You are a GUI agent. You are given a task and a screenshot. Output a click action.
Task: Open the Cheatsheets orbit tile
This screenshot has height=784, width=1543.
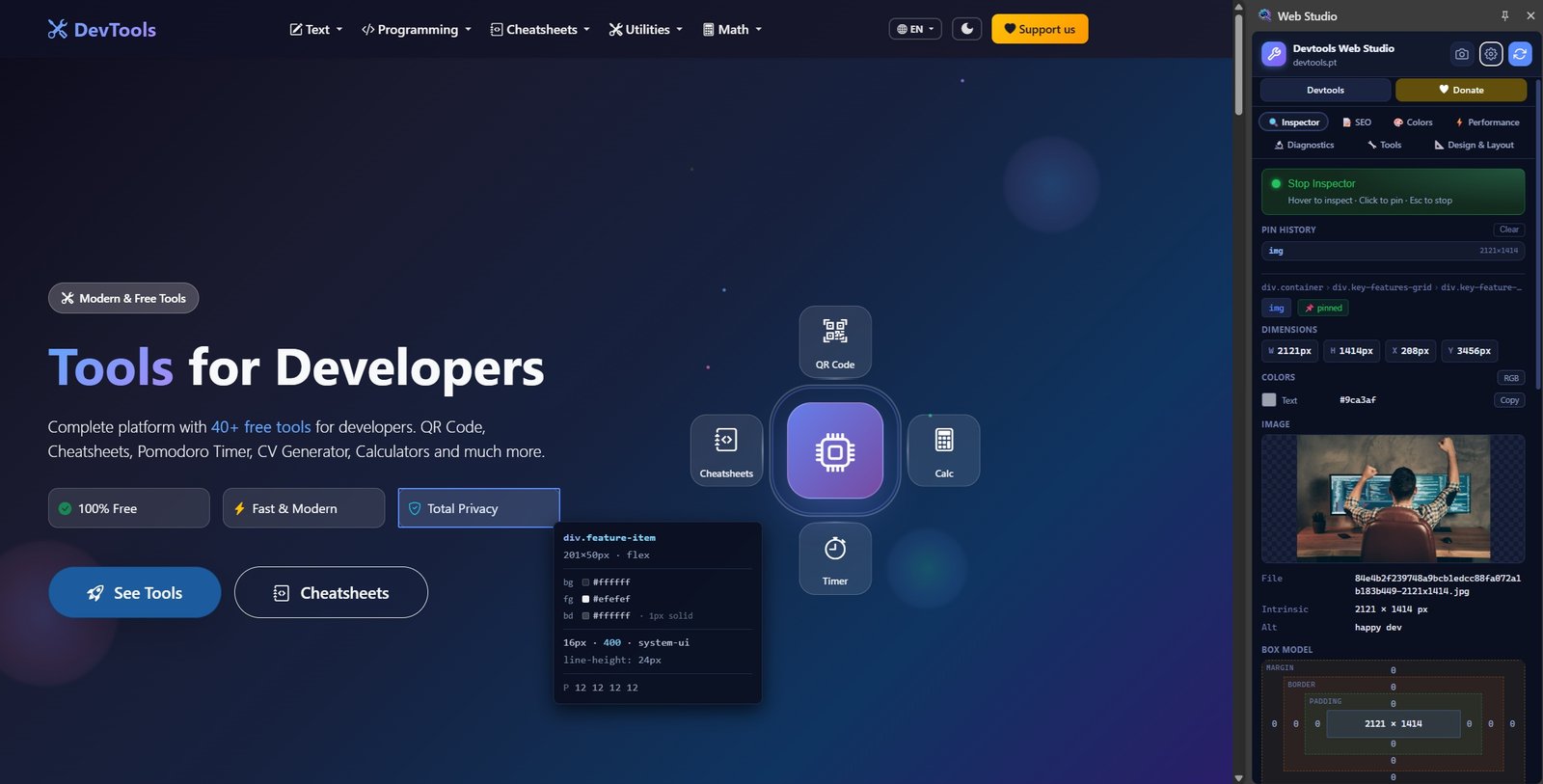click(x=726, y=450)
